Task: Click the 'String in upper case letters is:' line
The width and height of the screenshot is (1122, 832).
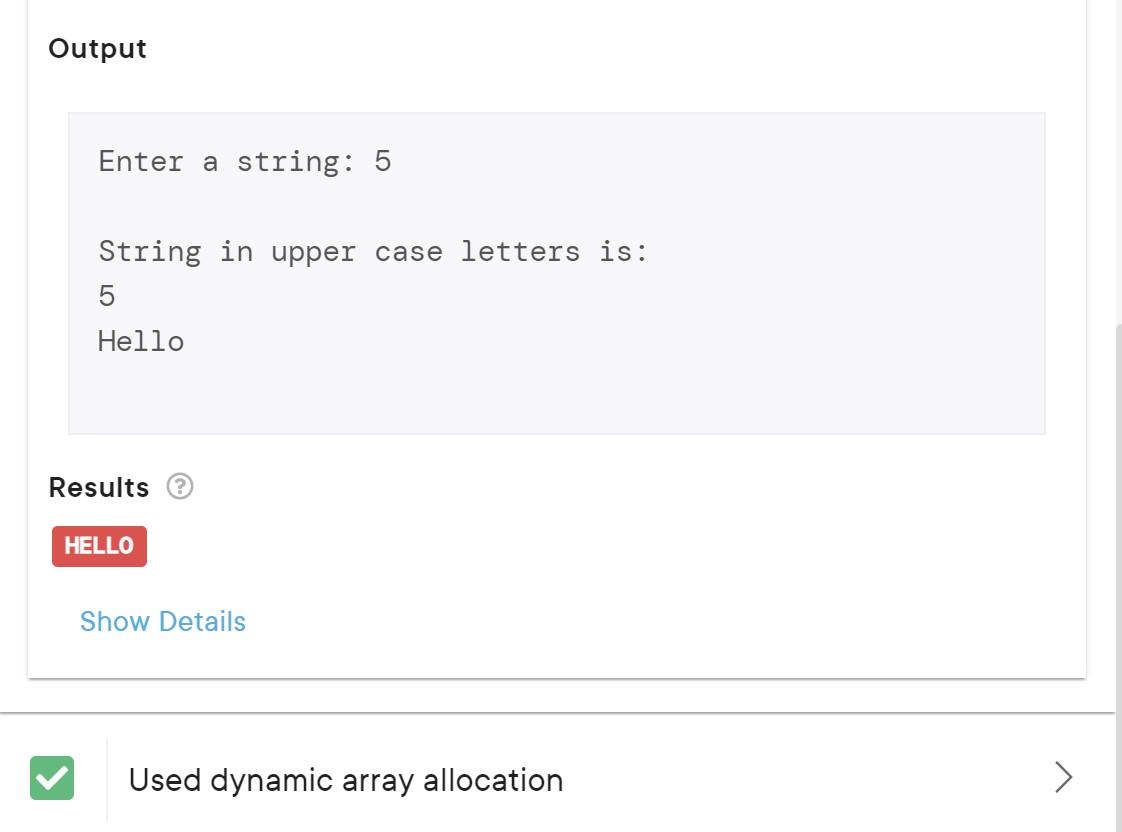Action: [373, 252]
